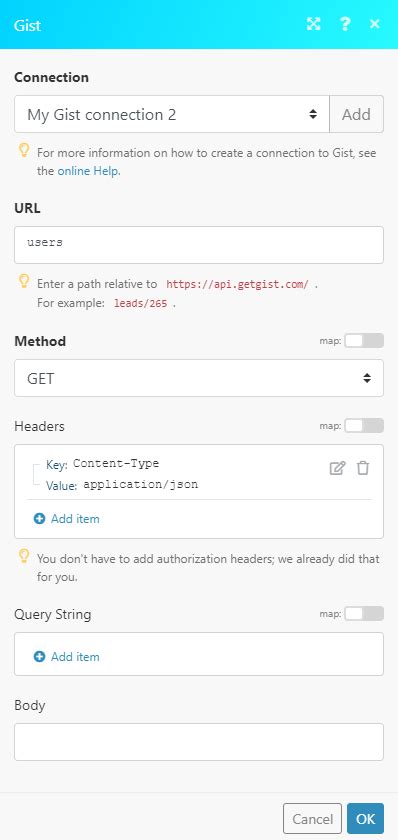Enable the map switch for Headers
Screen dimensions: 398x840
pos(364,426)
